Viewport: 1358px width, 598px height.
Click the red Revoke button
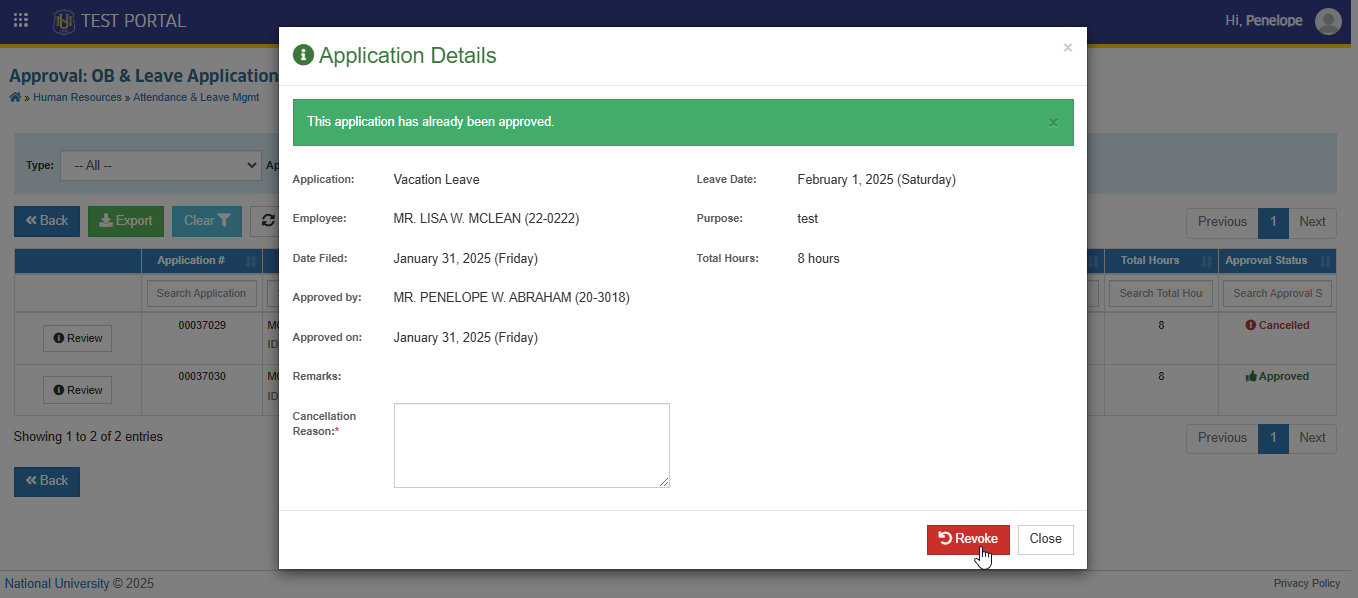click(x=968, y=539)
